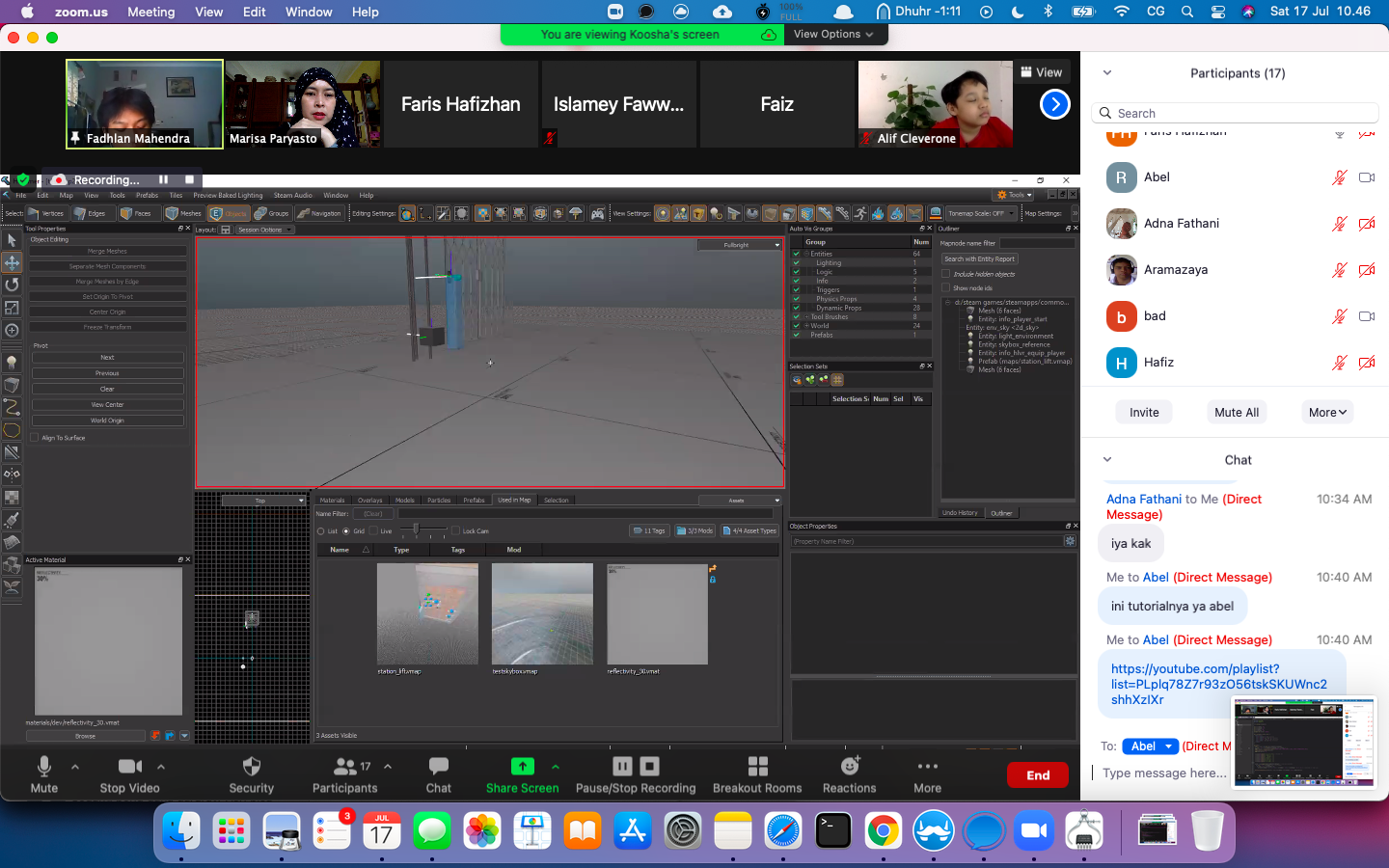Toggle Prefabs vis group checkbox

[796, 335]
